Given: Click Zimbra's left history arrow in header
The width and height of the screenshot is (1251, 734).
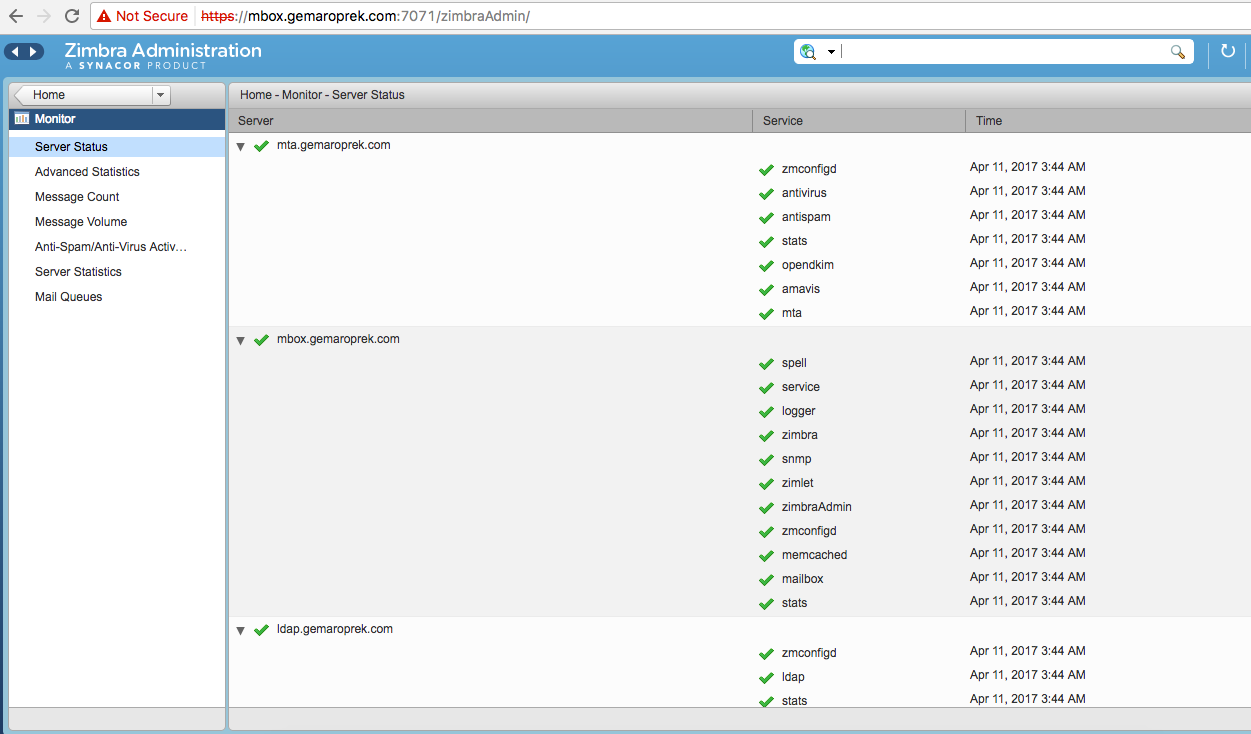Looking at the screenshot, I should point(15,52).
